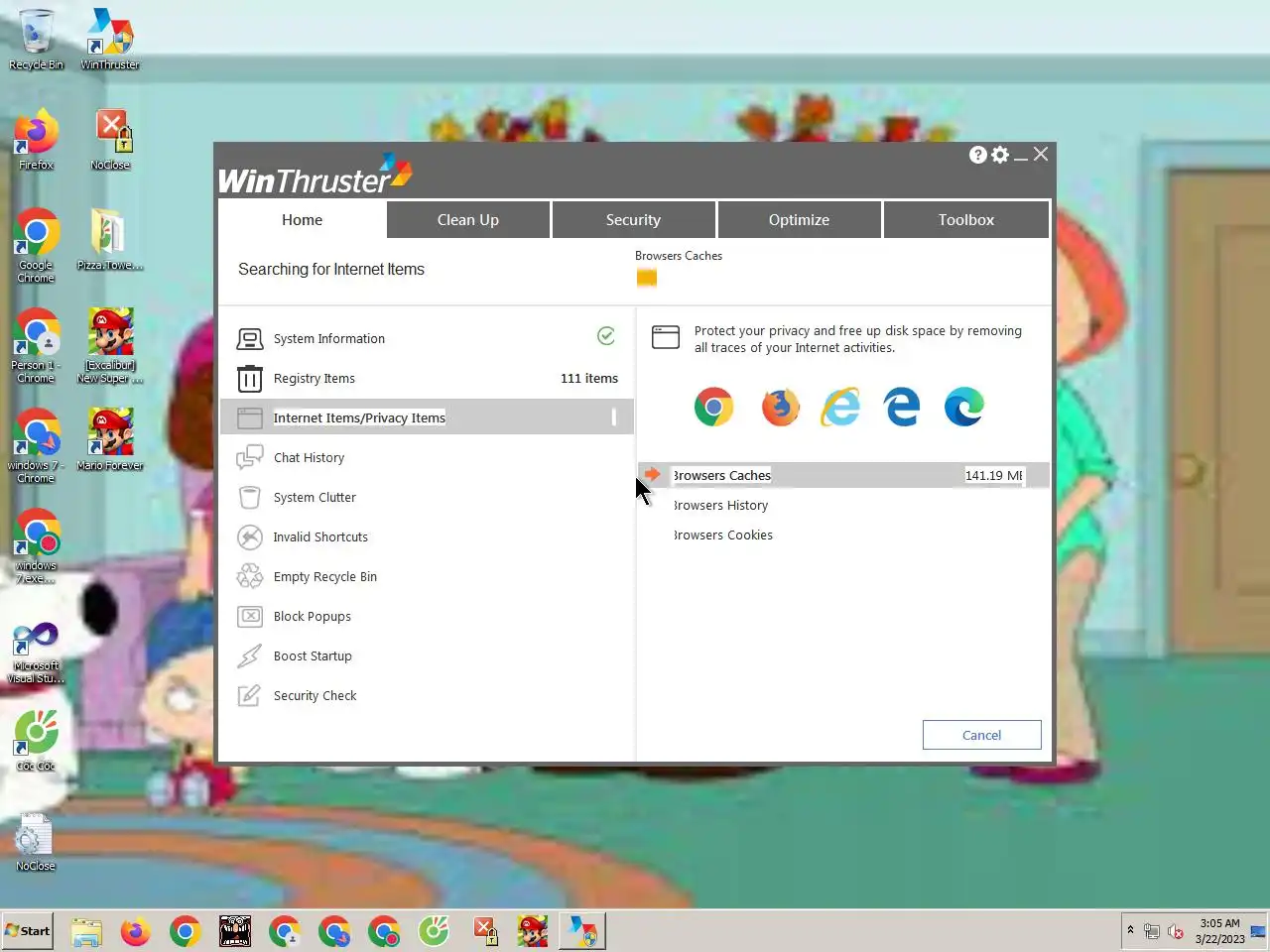Select System Information scan row
1270x952 pixels.
click(x=427, y=338)
